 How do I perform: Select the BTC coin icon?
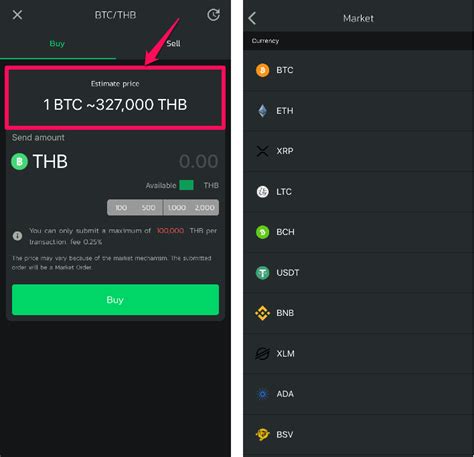(263, 70)
